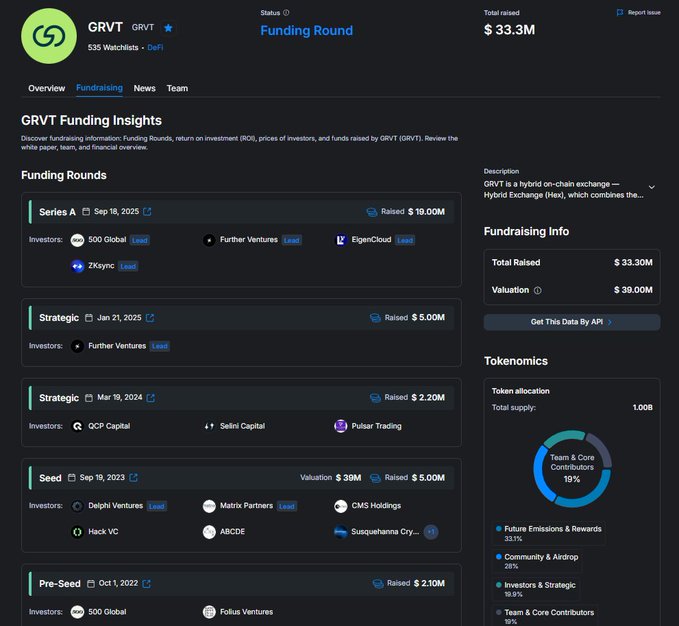Image resolution: width=679 pixels, height=626 pixels.
Task: Click the teal Investors & Strategic donut segment
Action: 563,437
